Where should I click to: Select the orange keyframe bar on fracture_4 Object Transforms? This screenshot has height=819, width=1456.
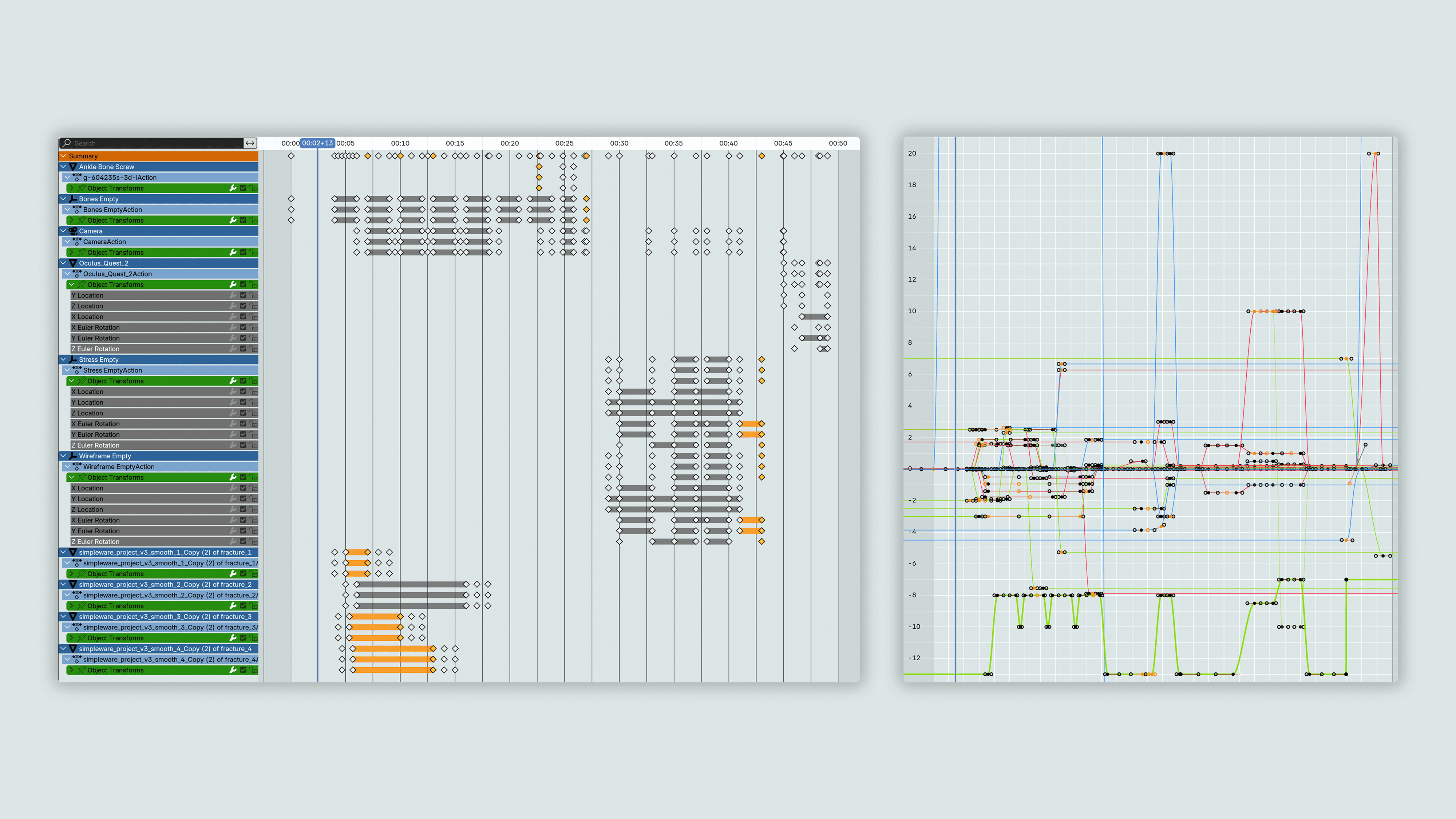click(393, 671)
